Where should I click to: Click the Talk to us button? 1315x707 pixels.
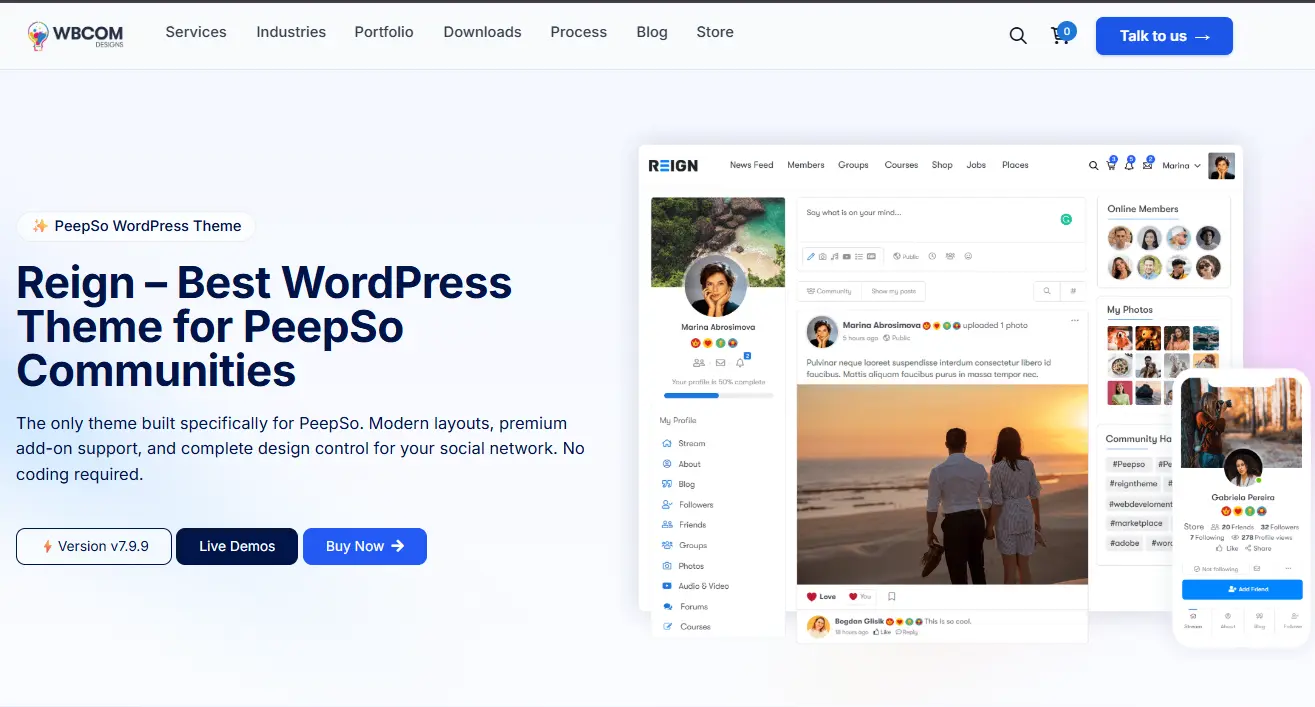(x=1164, y=36)
